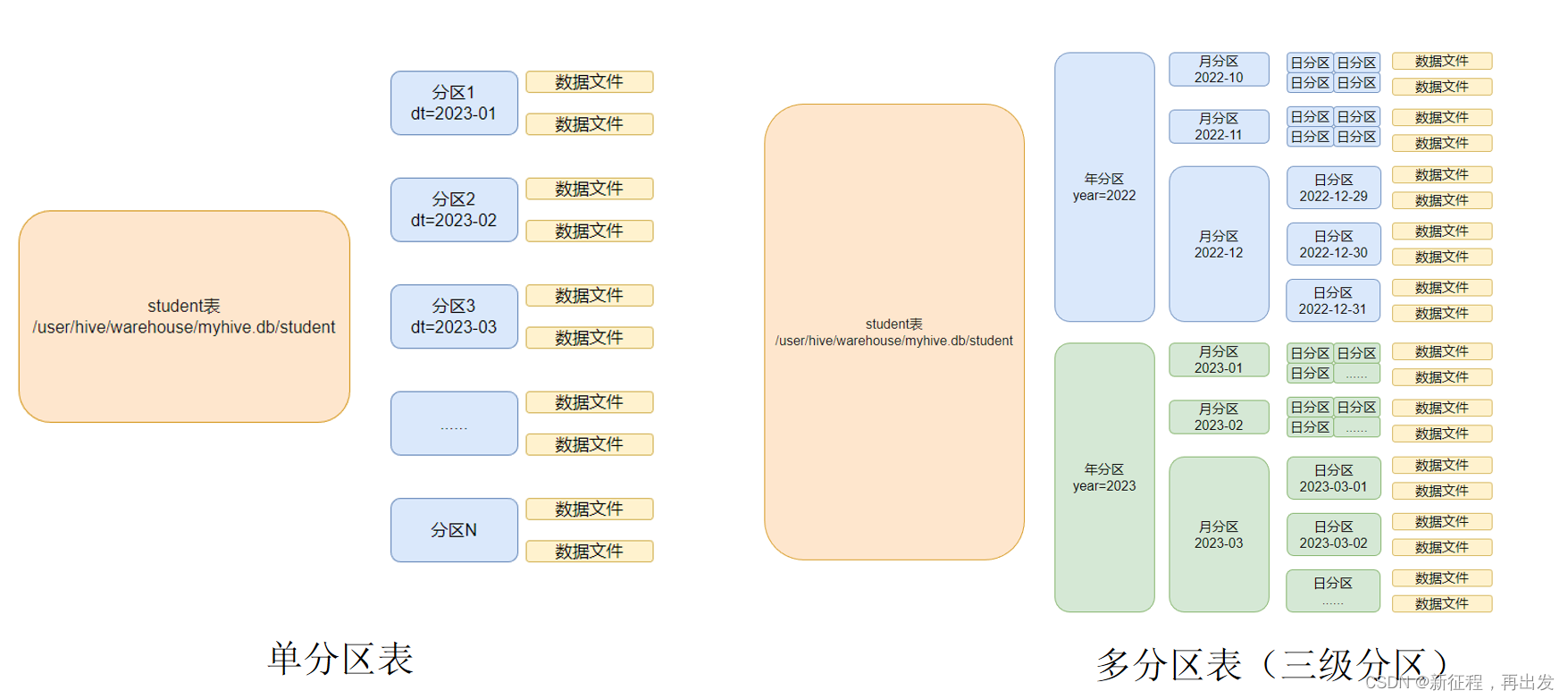1568x699 pixels.
Task: Click upper 数据文件 beside 日分区 2022-12-29
Action: (x=1442, y=174)
